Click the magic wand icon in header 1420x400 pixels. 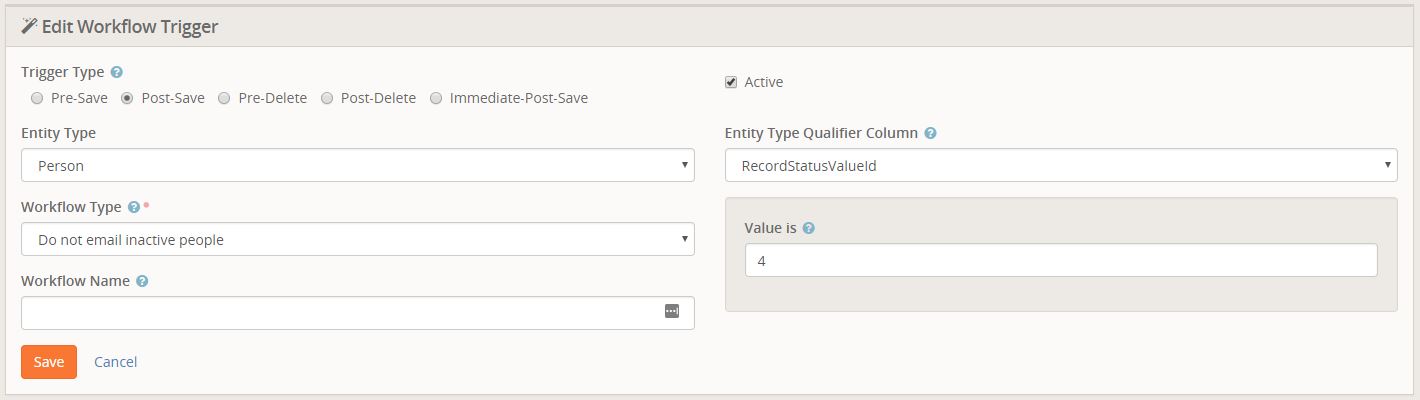coord(29,26)
